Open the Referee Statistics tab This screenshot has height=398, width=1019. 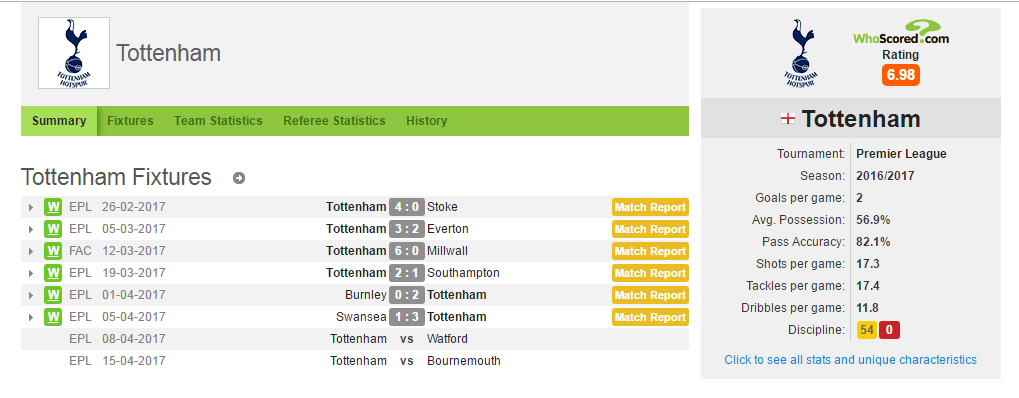tap(334, 121)
